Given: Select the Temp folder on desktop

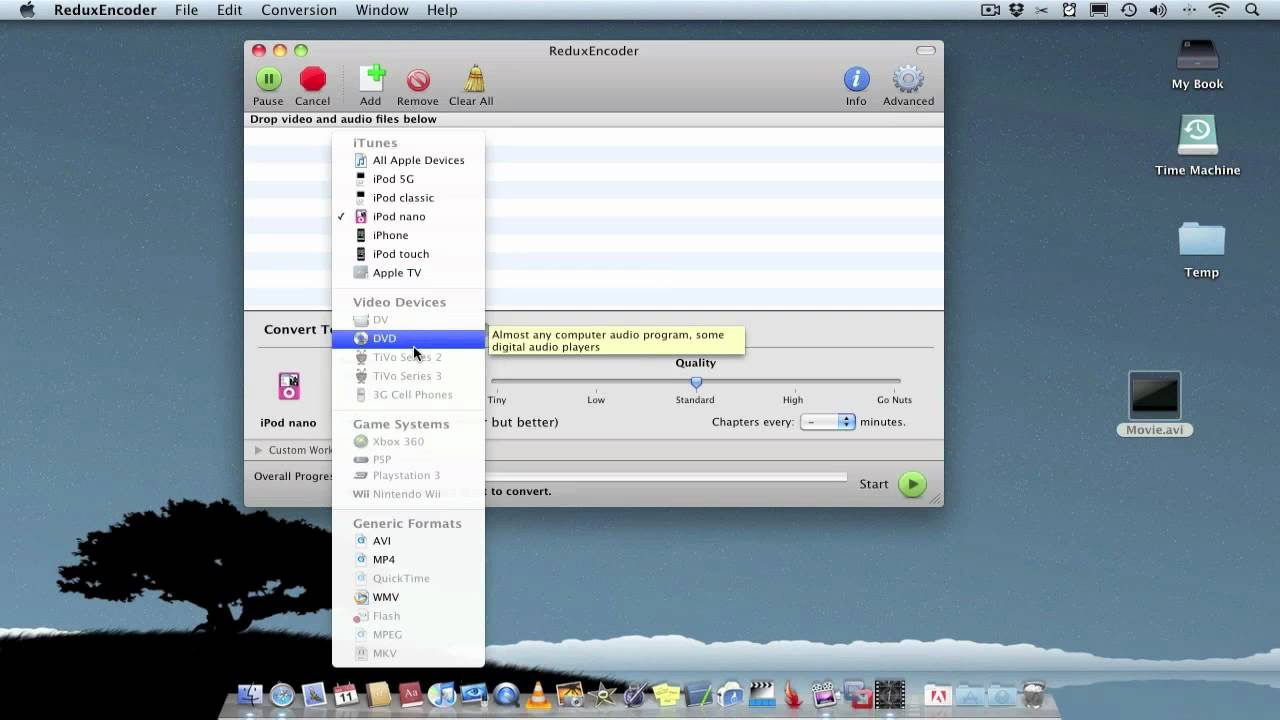Looking at the screenshot, I should (x=1201, y=241).
